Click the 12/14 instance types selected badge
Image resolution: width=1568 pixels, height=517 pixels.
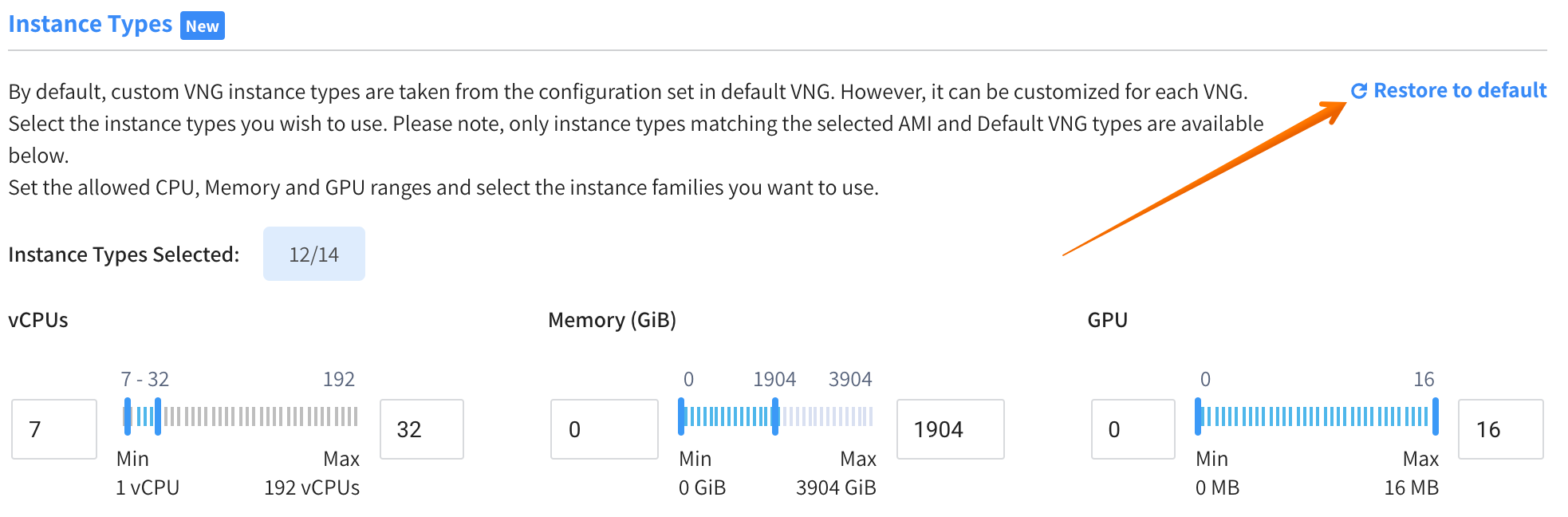point(314,255)
